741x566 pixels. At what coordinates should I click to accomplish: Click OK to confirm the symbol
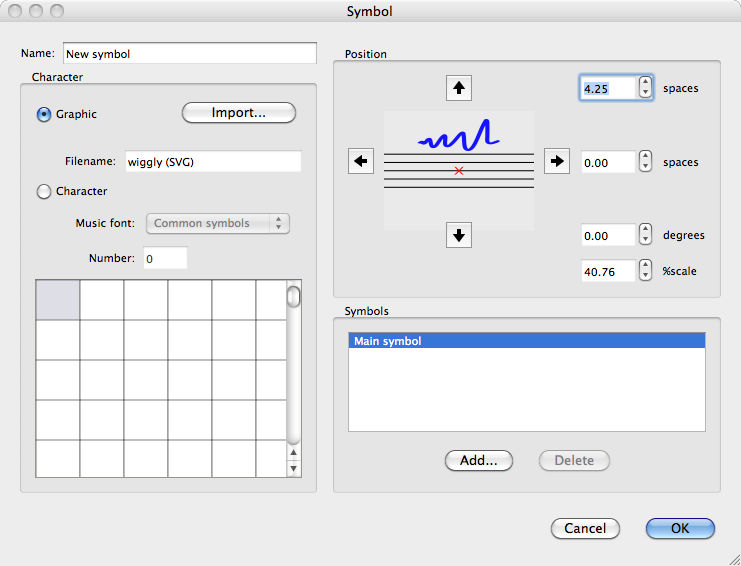tap(680, 528)
